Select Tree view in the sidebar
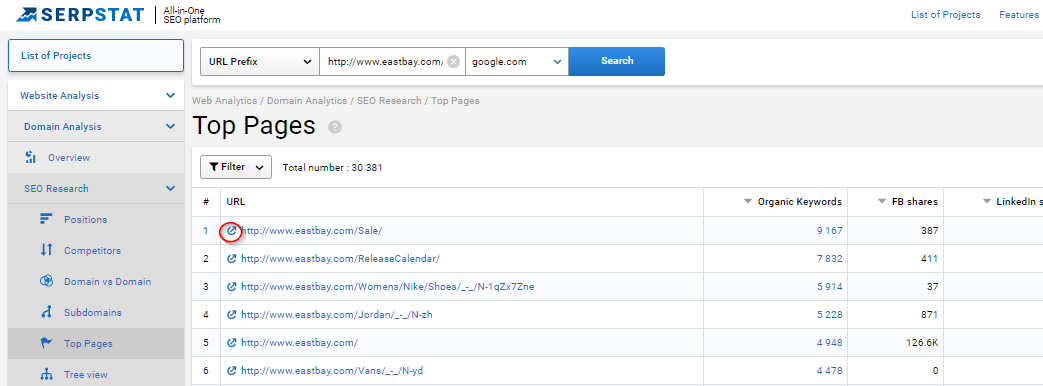The height and width of the screenshot is (386, 1043). (86, 375)
